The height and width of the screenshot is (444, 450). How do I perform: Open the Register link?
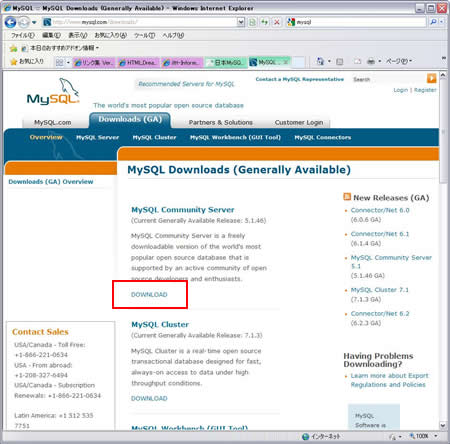[425, 90]
